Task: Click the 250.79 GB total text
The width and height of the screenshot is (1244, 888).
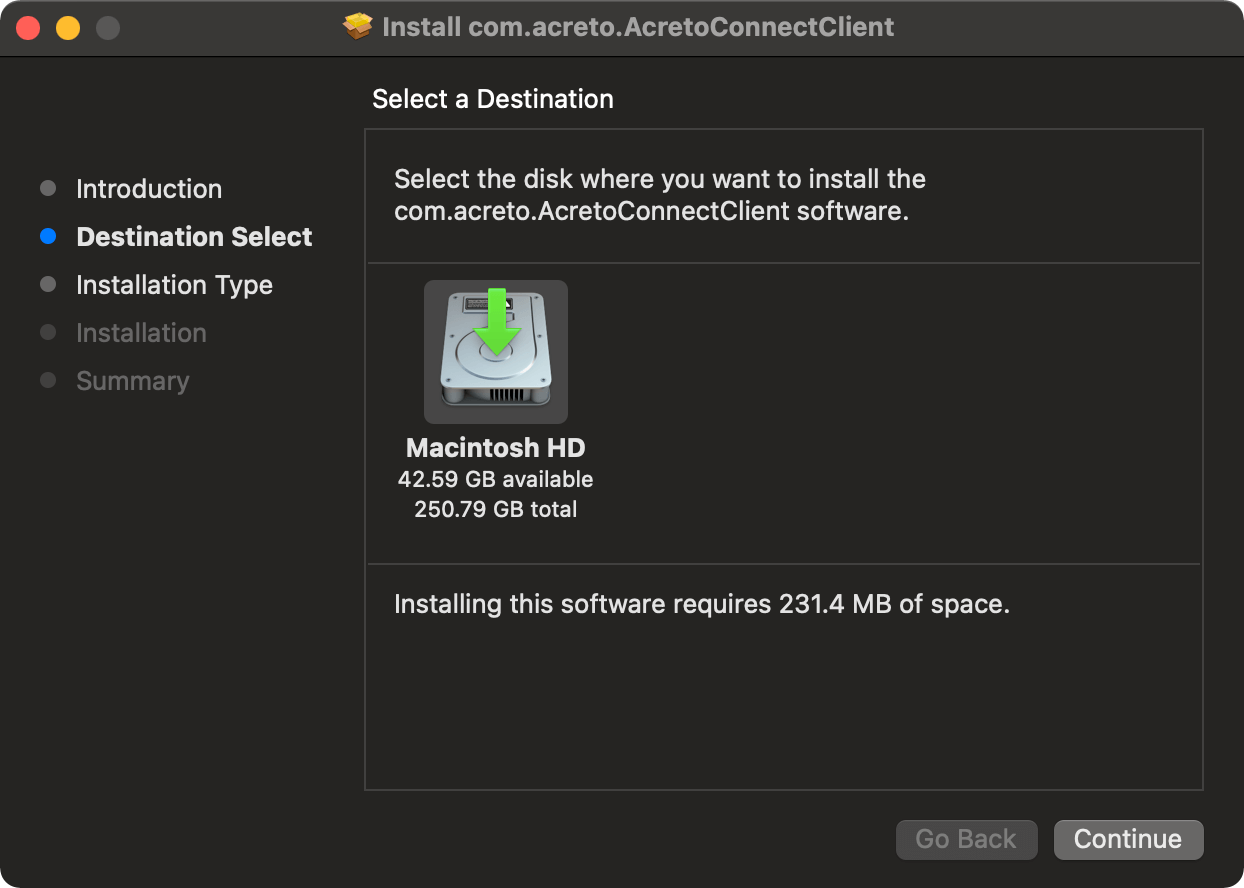Action: pyautogui.click(x=496, y=509)
